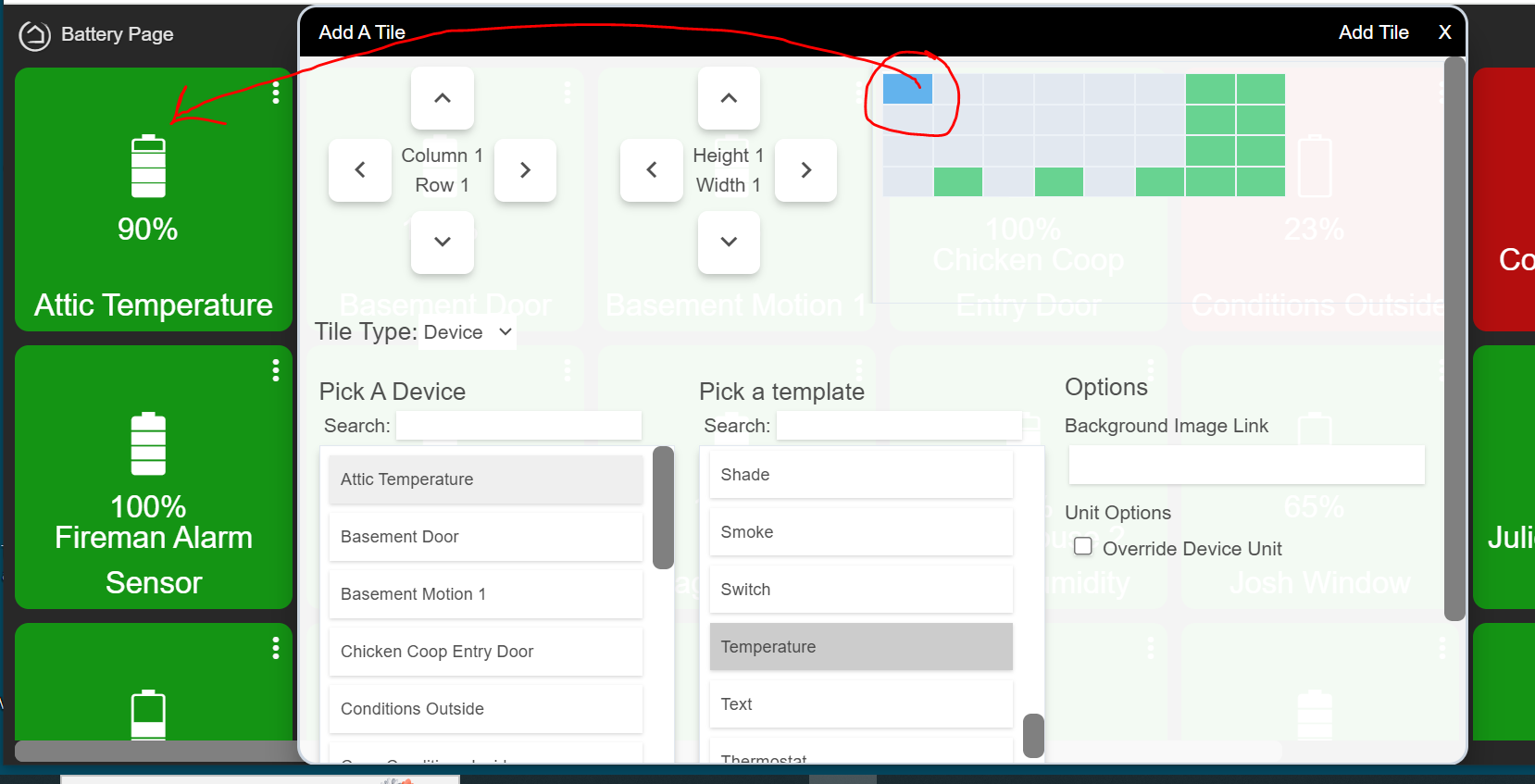1535x784 pixels.
Task: Click the down arrow below Column/Row
Action: tap(443, 242)
